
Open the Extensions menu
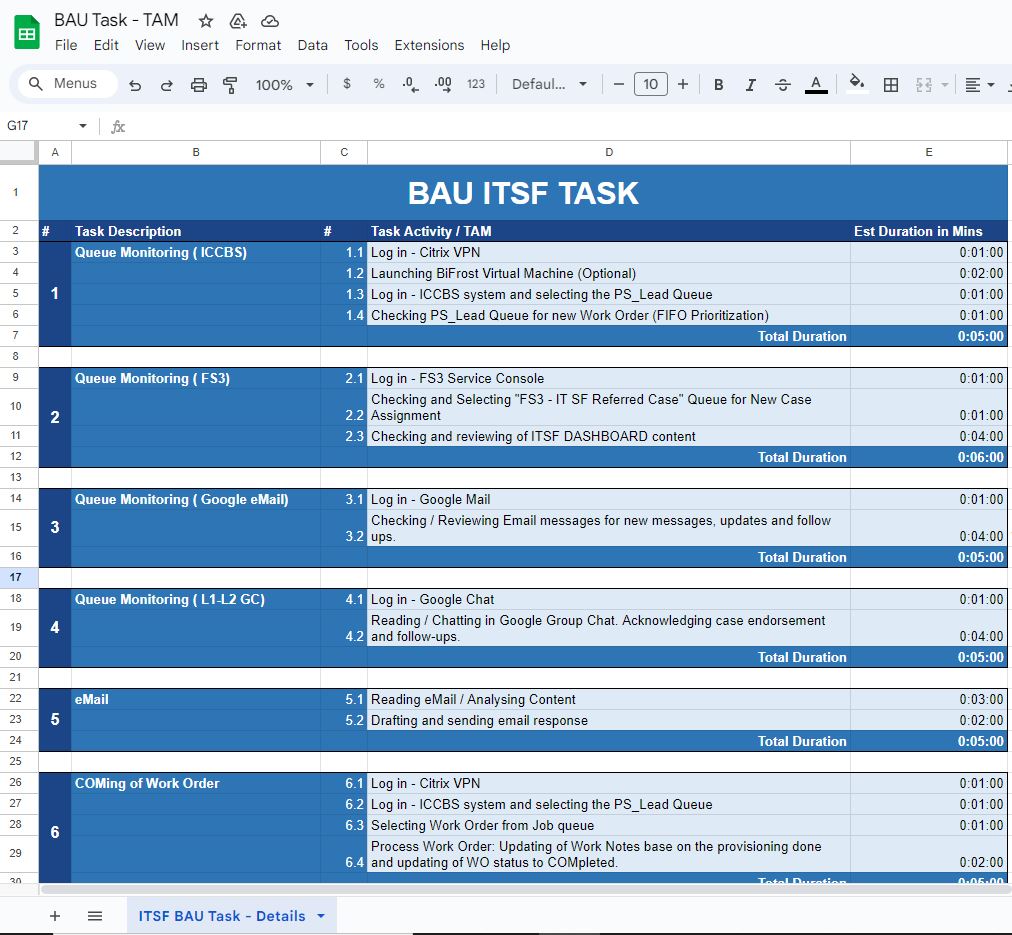(429, 45)
